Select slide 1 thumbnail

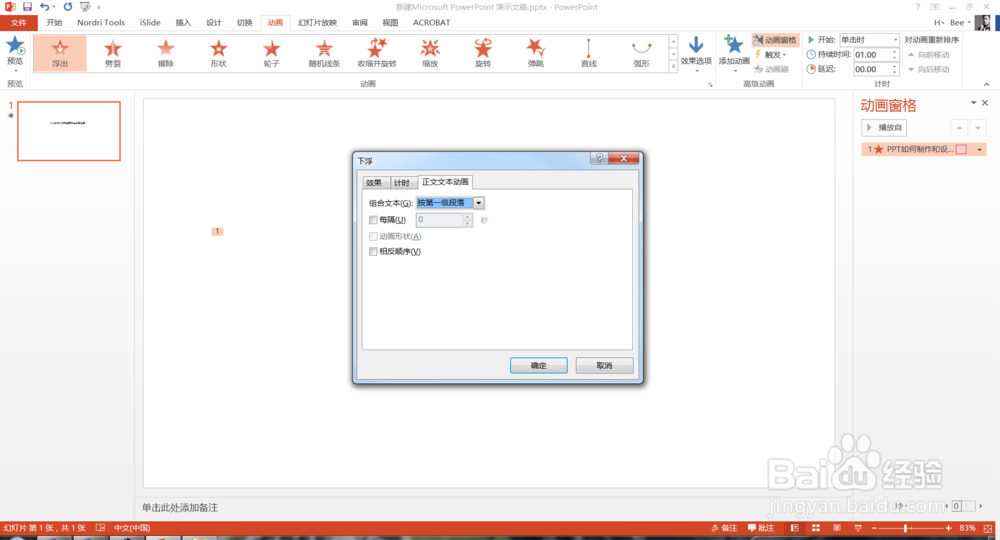pos(69,131)
